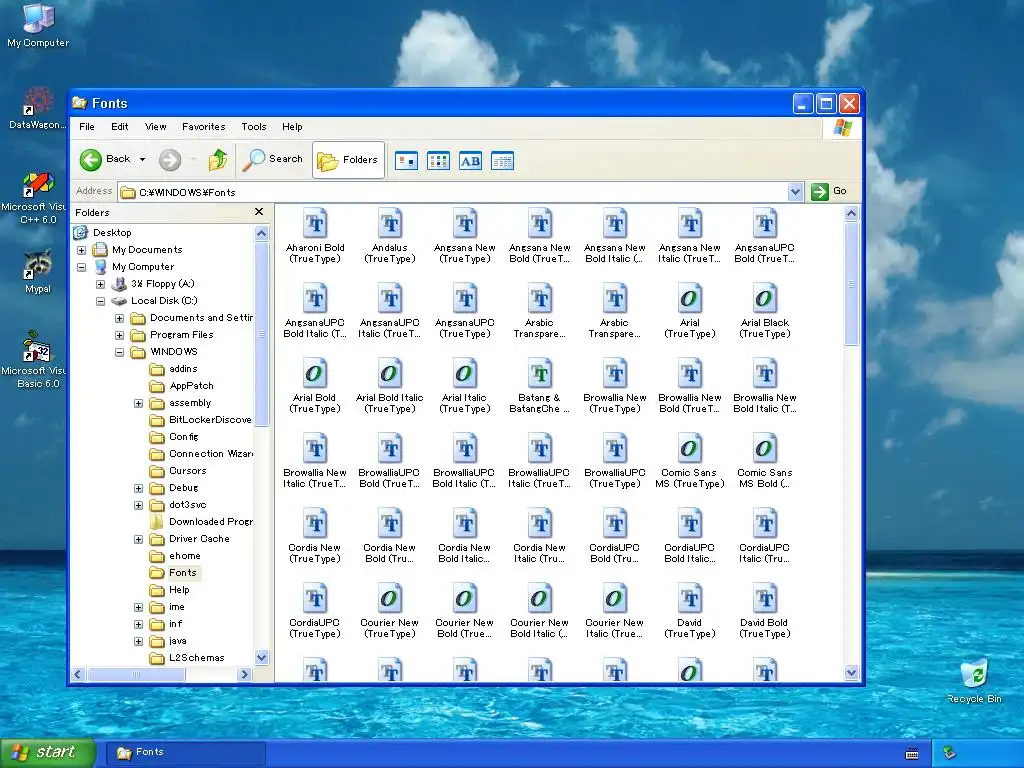The height and width of the screenshot is (768, 1024).
Task: Click the Start button
Action: 48,753
